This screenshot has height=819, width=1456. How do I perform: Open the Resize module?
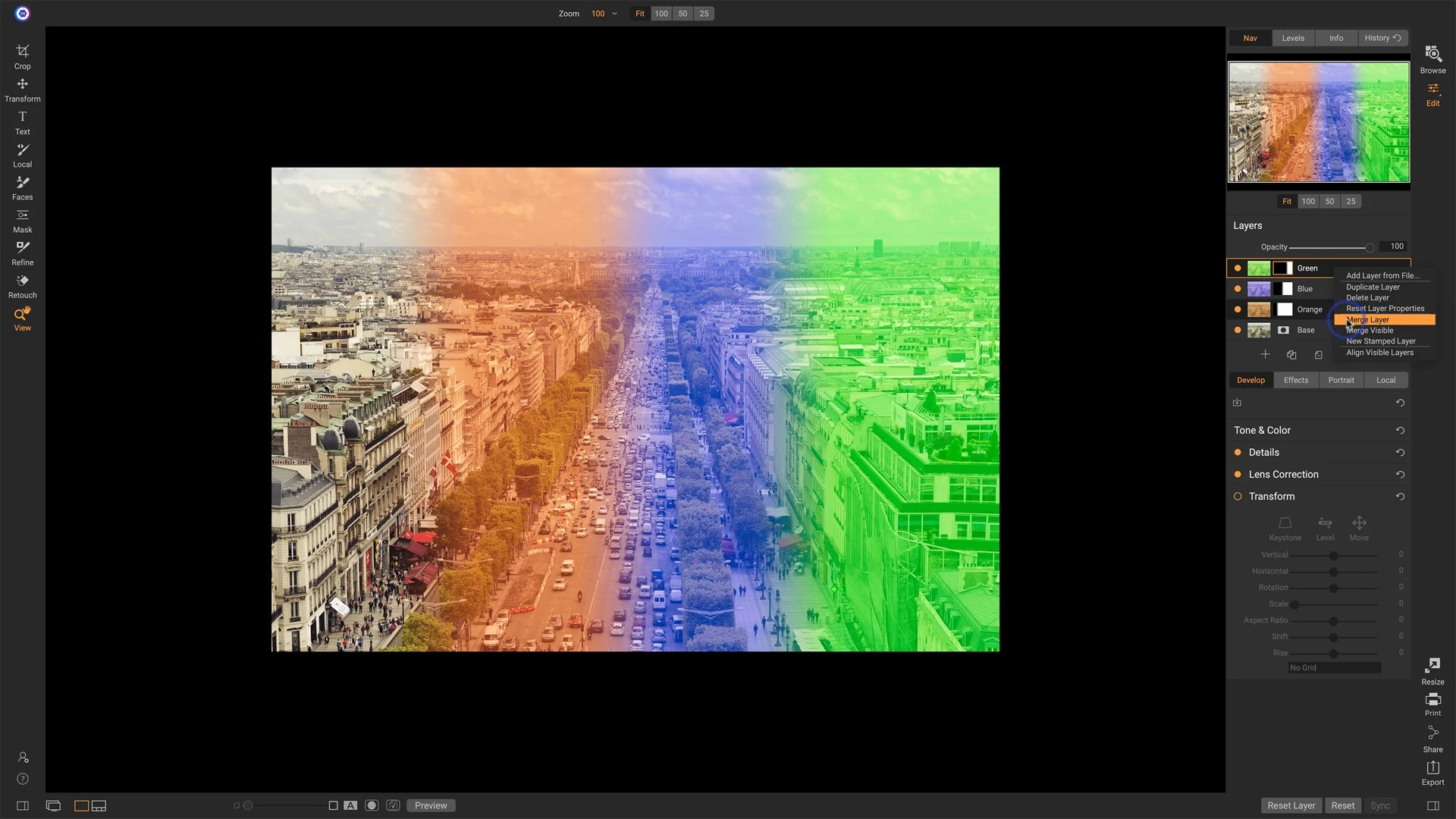pyautogui.click(x=1432, y=672)
